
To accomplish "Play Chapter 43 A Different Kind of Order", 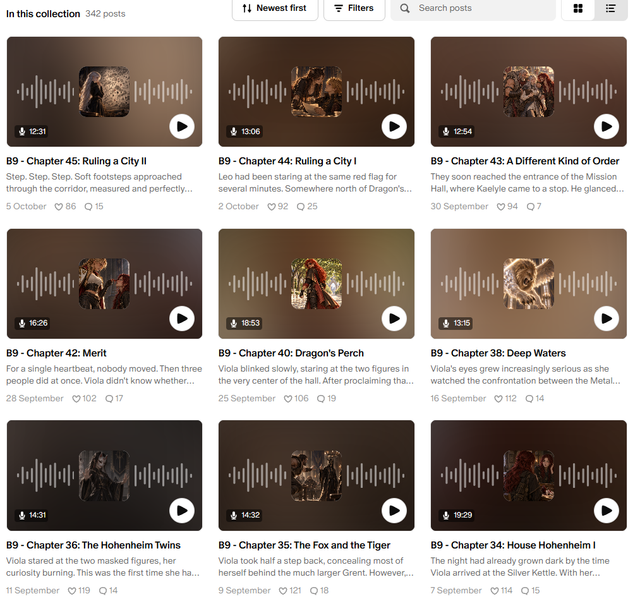I will click(x=606, y=126).
